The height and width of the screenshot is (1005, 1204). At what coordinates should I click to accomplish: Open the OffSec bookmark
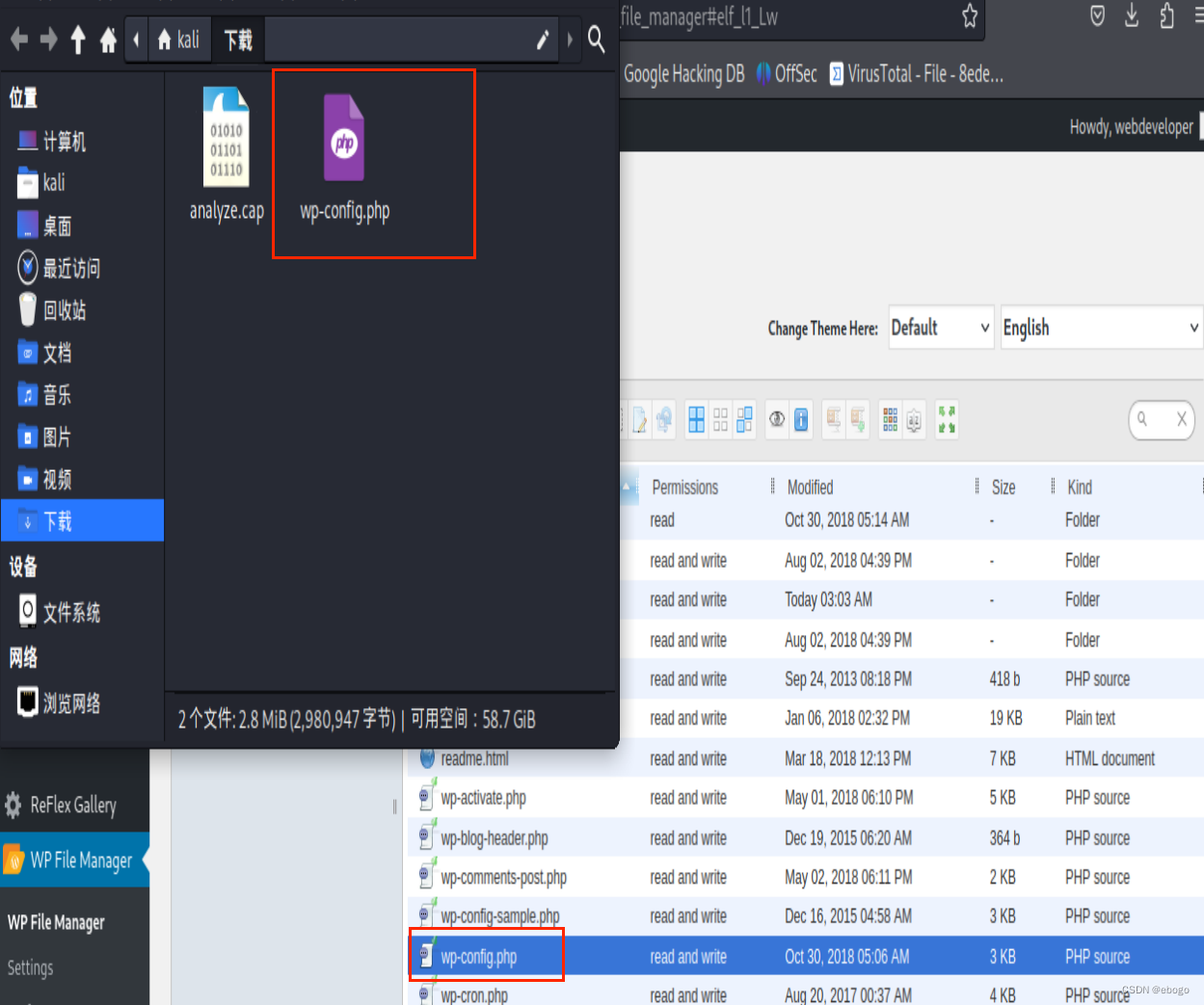tap(787, 74)
